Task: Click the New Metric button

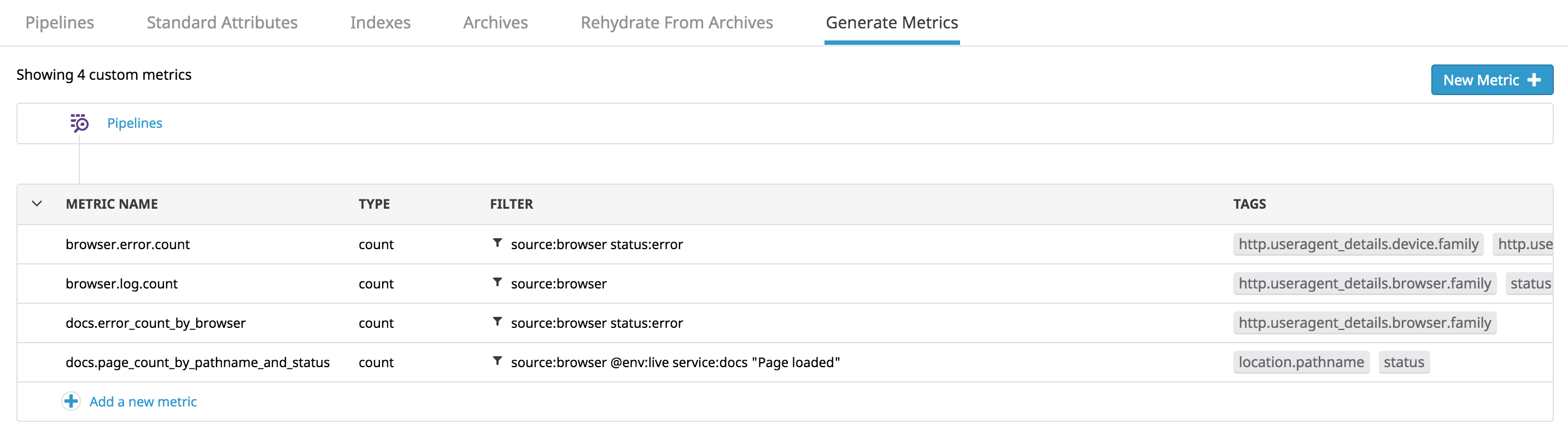Action: 1492,79
